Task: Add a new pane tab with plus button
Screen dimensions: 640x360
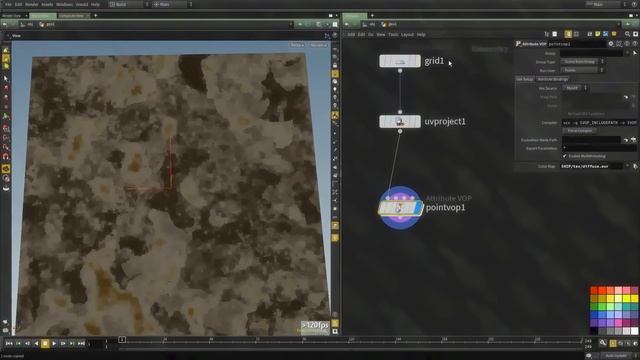Action: 96,16
